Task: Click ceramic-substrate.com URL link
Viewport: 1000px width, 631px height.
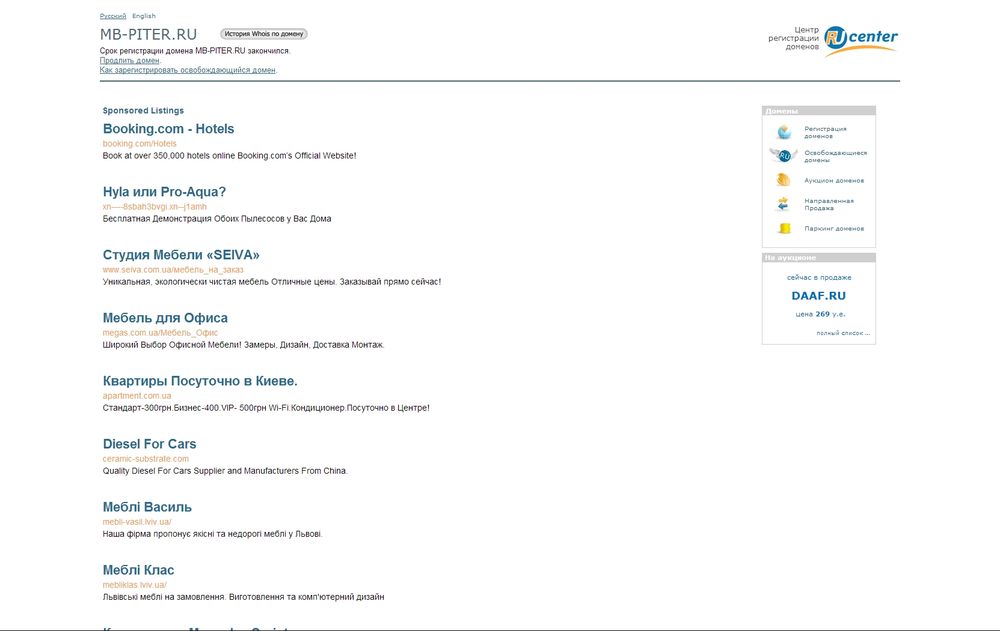Action: tap(146, 459)
